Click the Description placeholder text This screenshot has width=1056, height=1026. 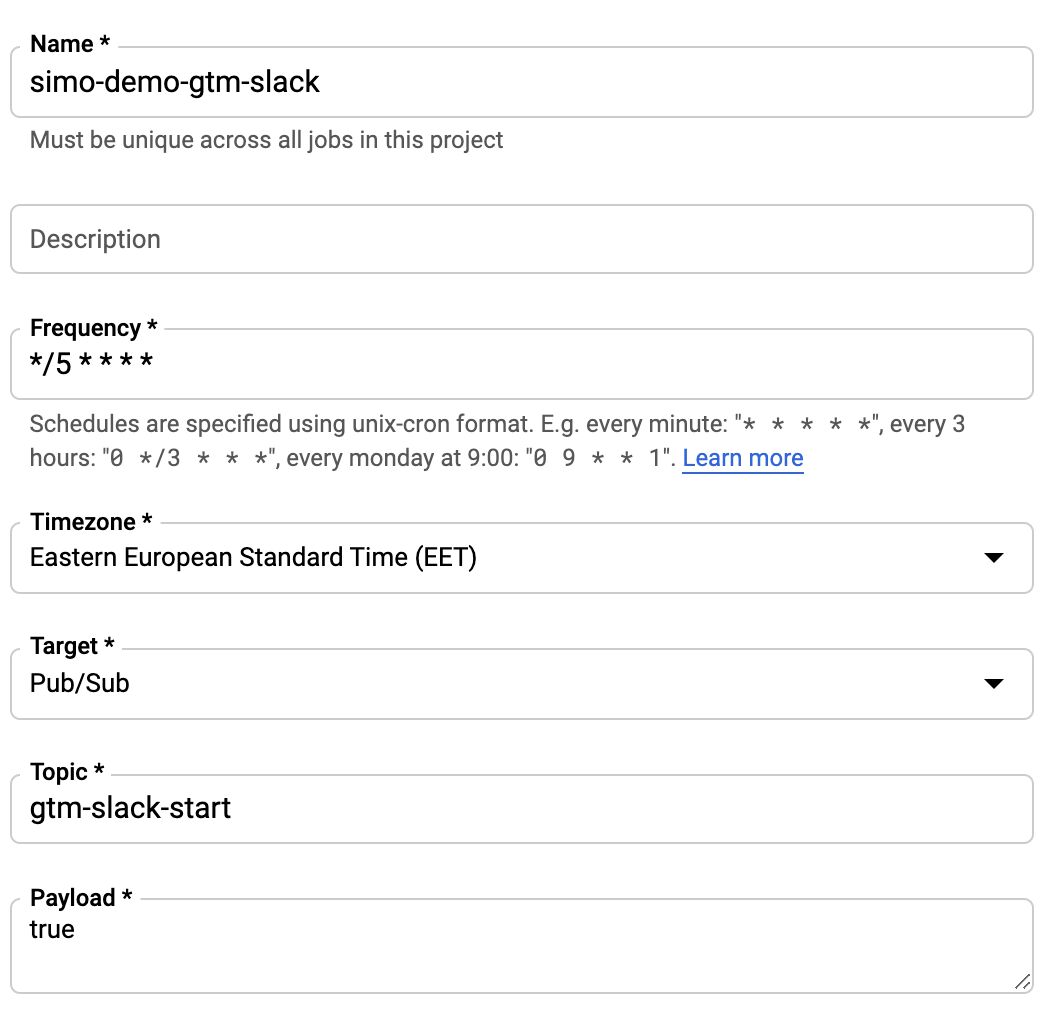click(x=95, y=239)
